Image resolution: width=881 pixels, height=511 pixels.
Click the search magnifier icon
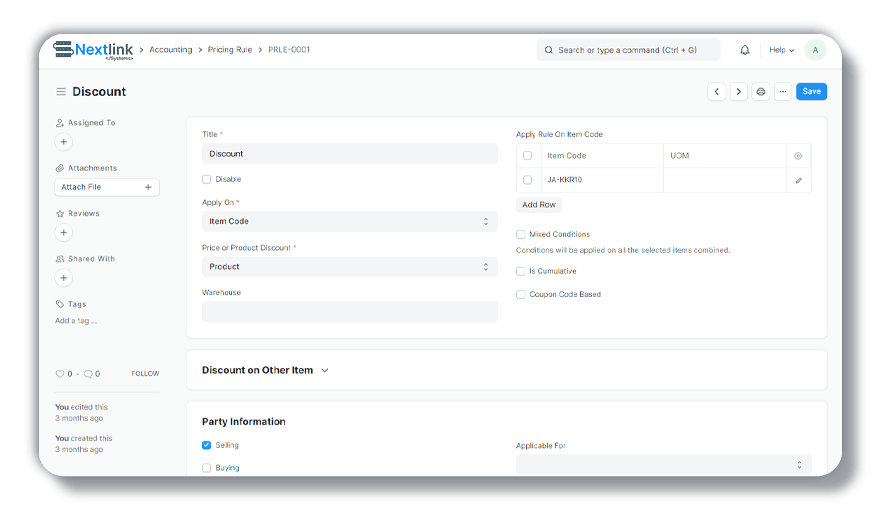[548, 50]
